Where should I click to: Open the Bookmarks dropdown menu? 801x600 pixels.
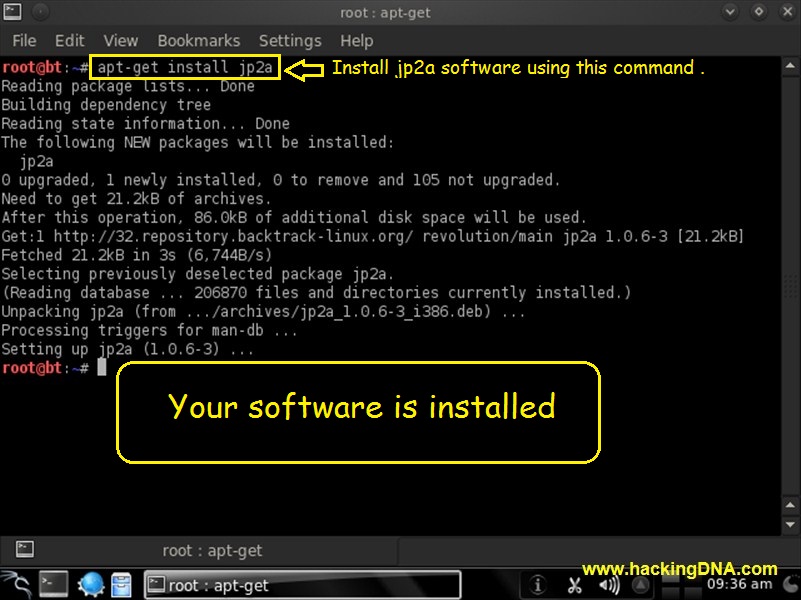(198, 40)
